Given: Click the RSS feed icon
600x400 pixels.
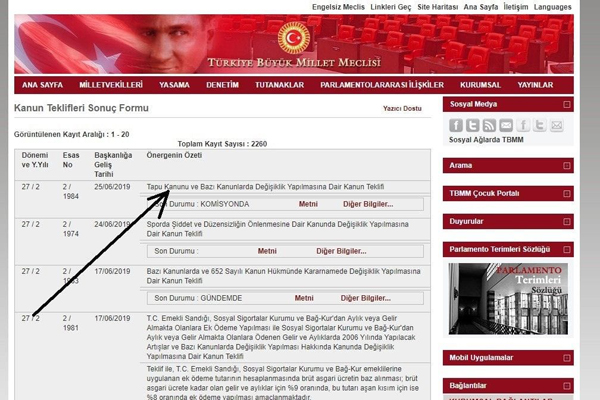Looking at the screenshot, I should point(489,125).
